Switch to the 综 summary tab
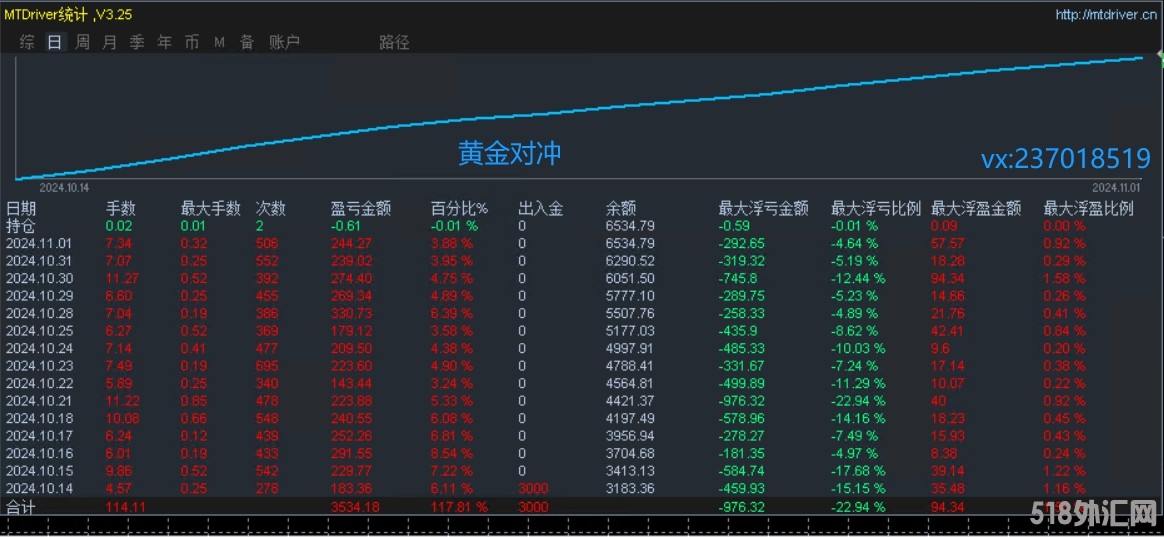 click(x=27, y=42)
